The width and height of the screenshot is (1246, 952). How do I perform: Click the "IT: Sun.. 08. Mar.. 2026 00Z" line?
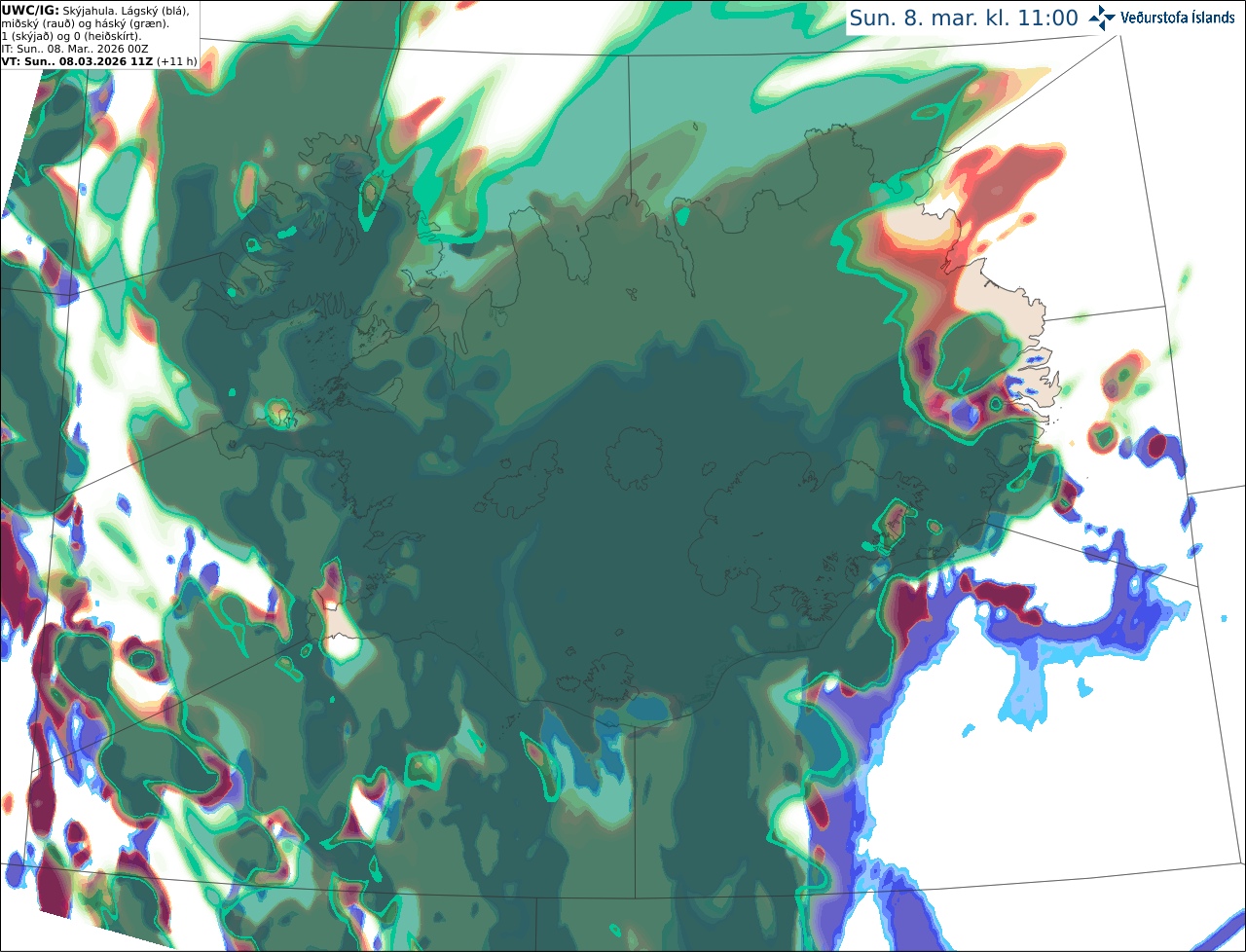pos(75,49)
